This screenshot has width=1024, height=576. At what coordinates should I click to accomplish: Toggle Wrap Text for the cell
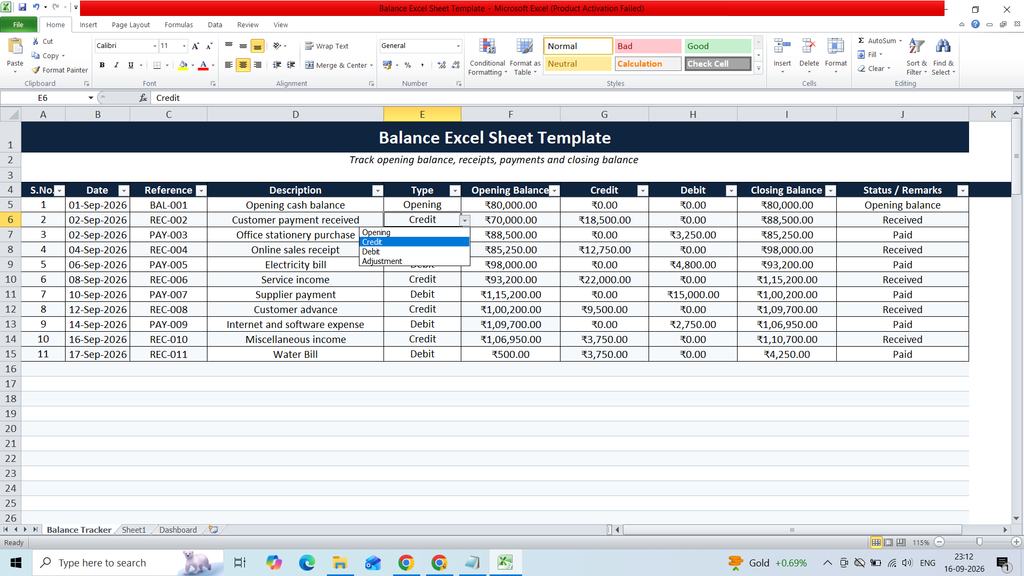click(327, 46)
